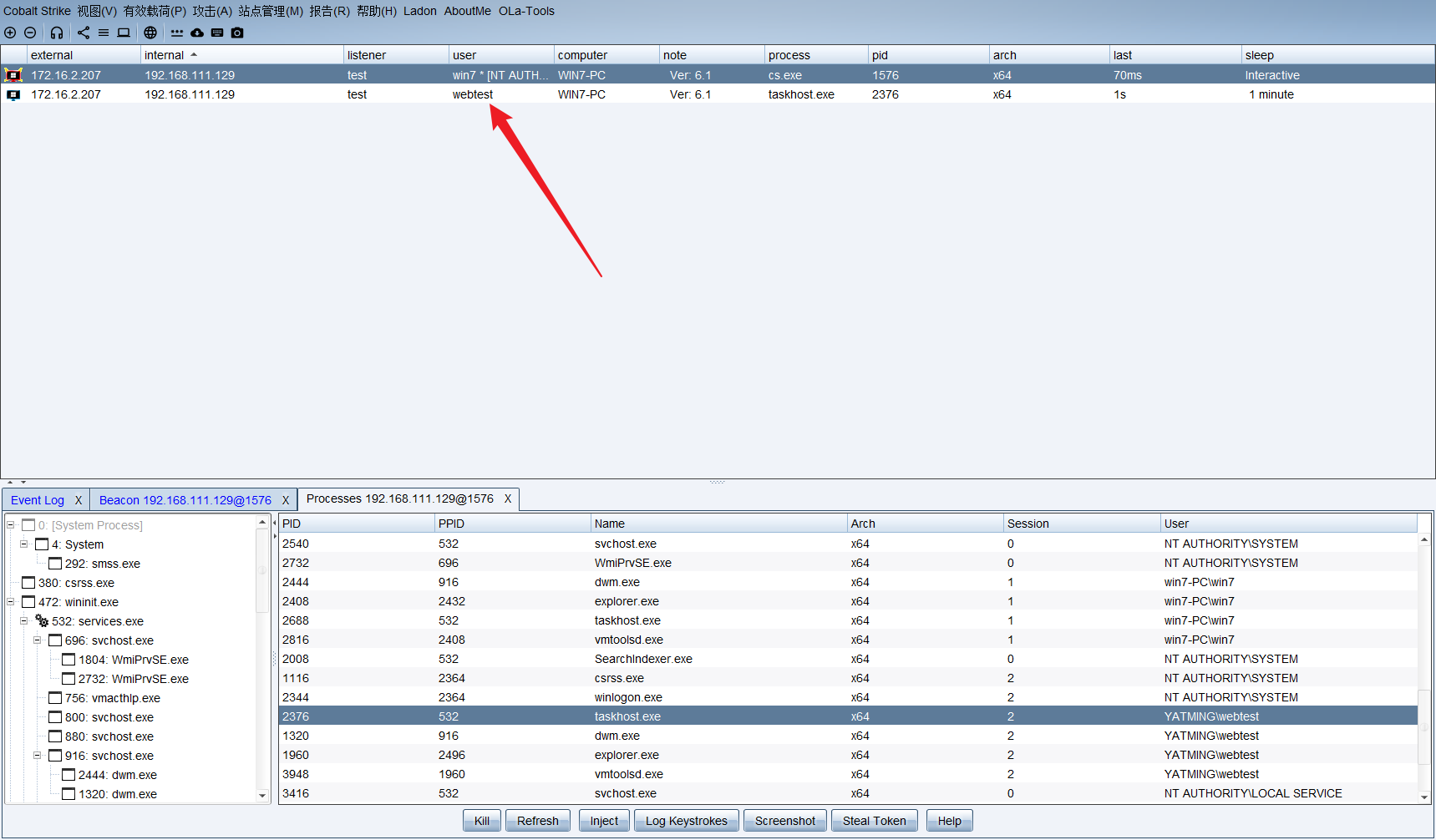The width and height of the screenshot is (1436, 840).
Task: Collapse the 4: System tree node
Action: 24,544
